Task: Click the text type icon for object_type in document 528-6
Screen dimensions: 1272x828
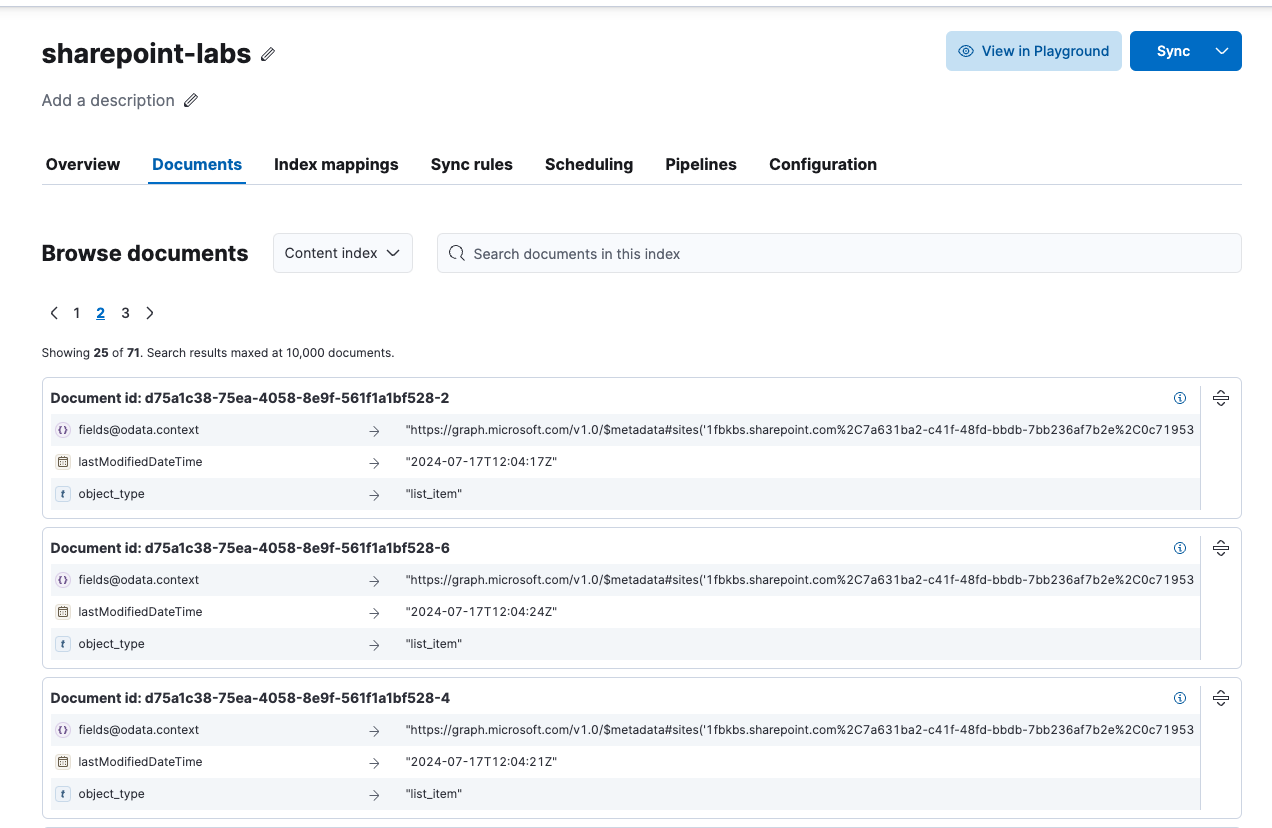Action: pyautogui.click(x=63, y=644)
